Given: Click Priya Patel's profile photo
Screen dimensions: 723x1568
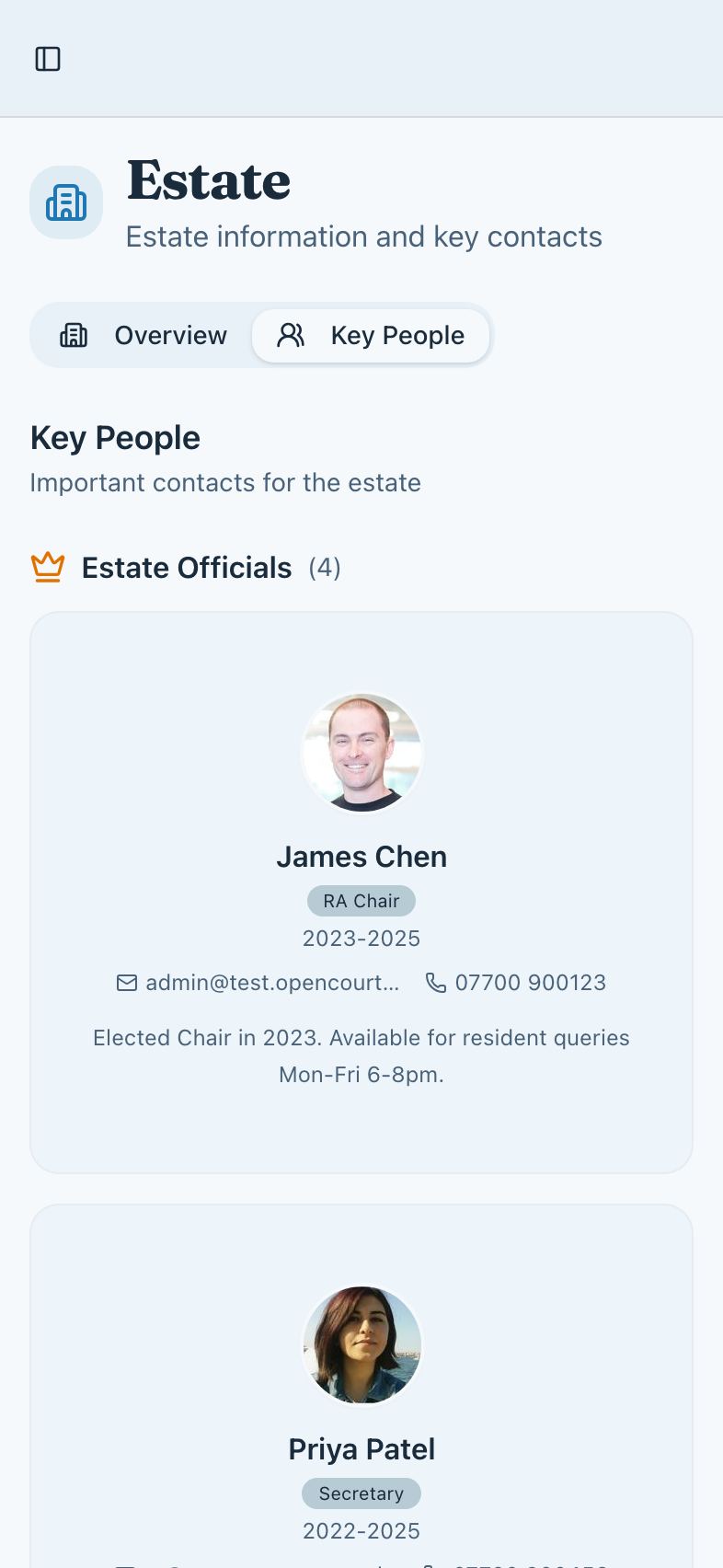Looking at the screenshot, I should click(361, 1345).
